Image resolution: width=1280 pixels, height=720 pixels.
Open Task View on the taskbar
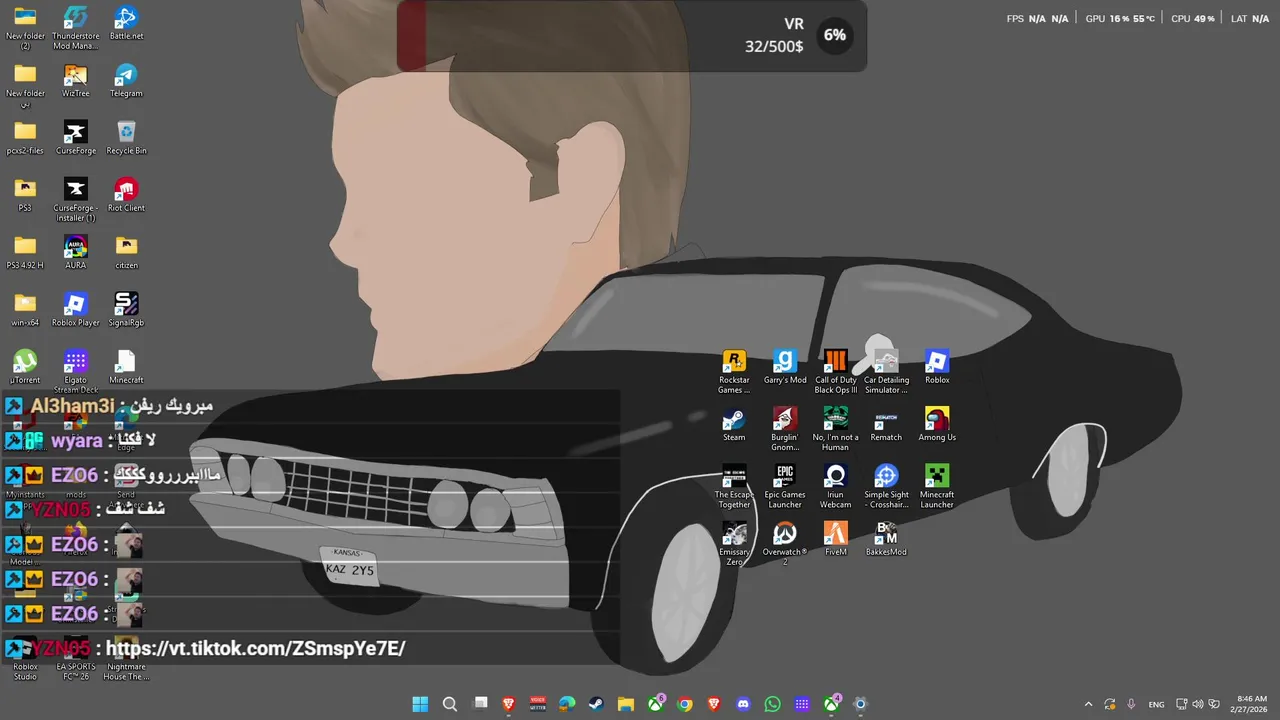480,704
